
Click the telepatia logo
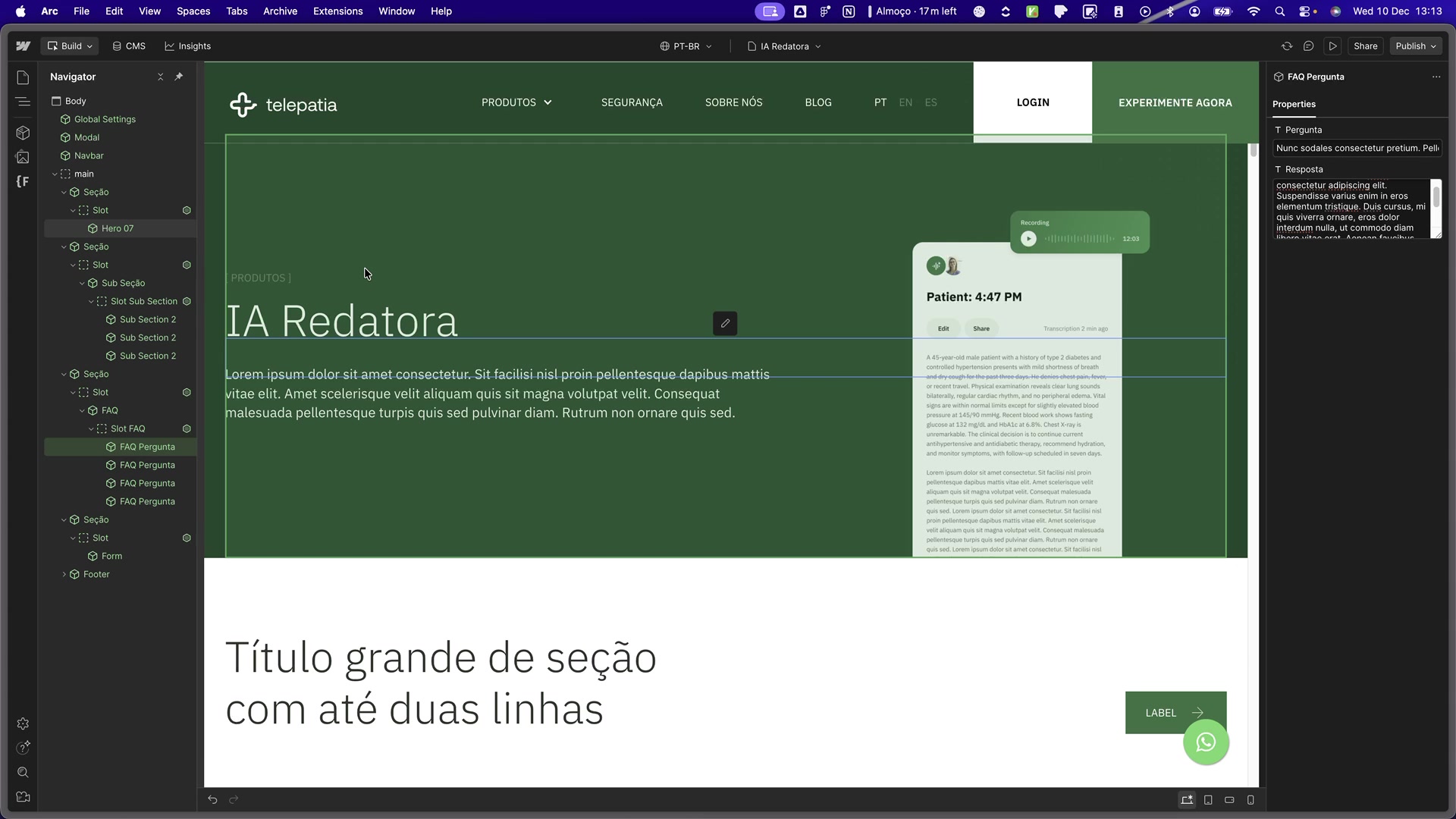point(283,105)
